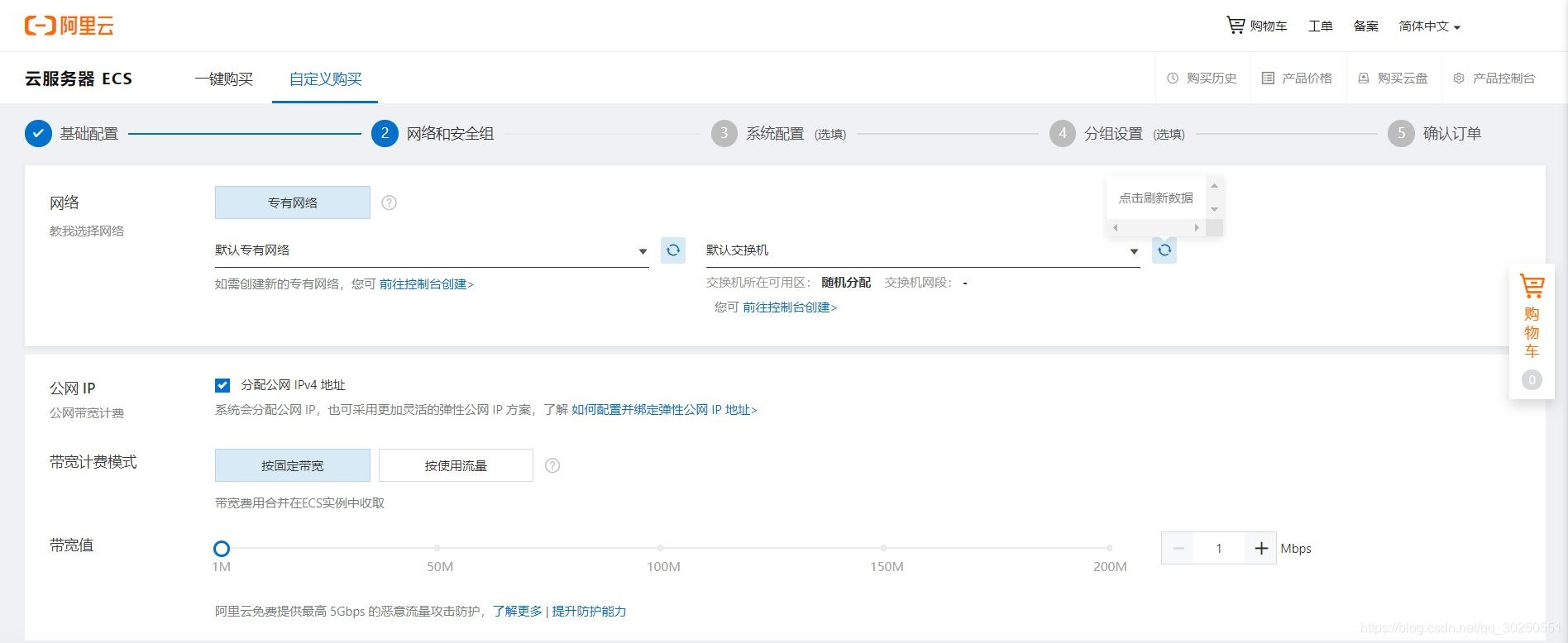Image resolution: width=1568 pixels, height=643 pixels.
Task: Choose 按使用流量 billing mode
Action: tap(456, 465)
